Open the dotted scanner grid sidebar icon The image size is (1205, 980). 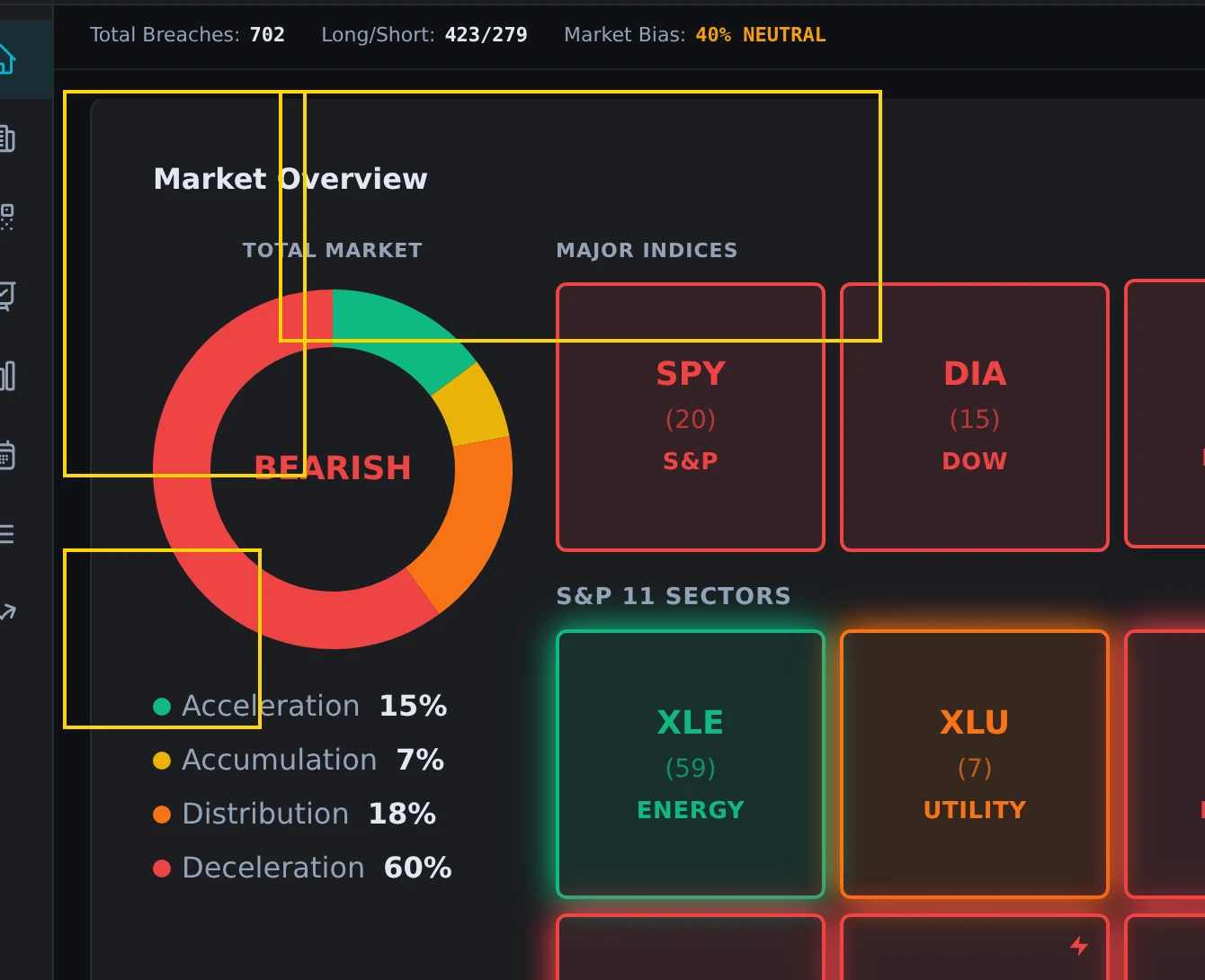(6, 217)
